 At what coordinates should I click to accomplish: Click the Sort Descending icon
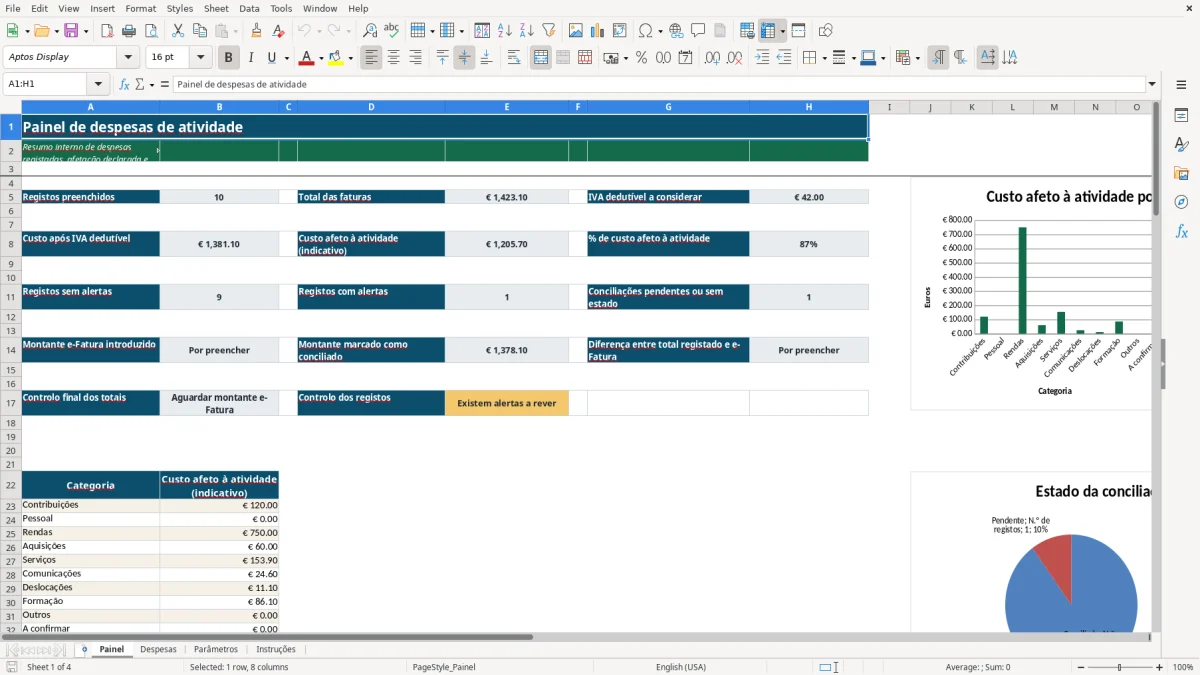(527, 31)
